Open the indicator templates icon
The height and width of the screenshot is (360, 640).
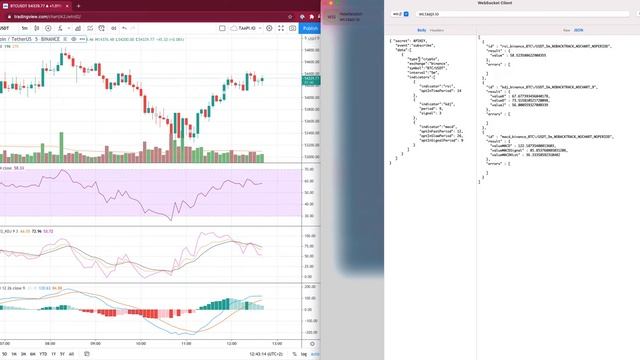(90, 28)
